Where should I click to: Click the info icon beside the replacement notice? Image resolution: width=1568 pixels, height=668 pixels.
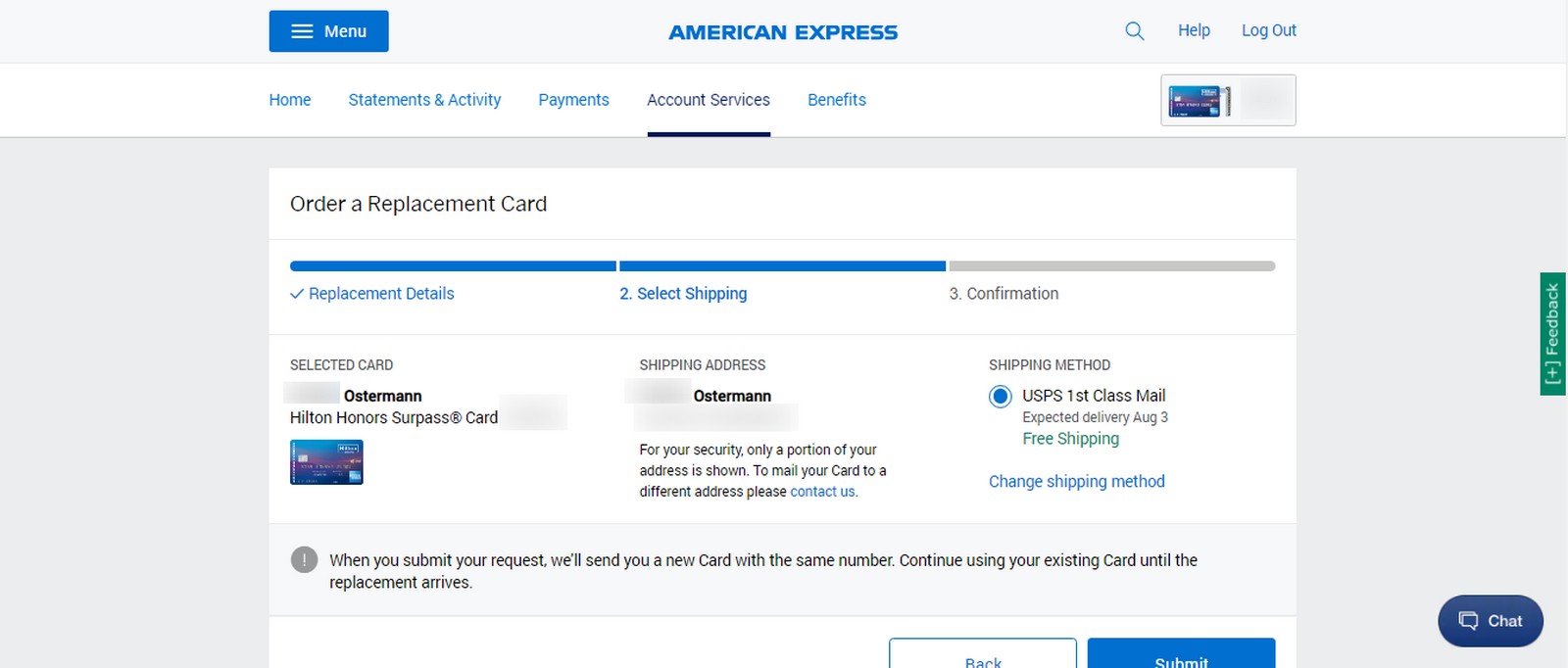(x=304, y=559)
